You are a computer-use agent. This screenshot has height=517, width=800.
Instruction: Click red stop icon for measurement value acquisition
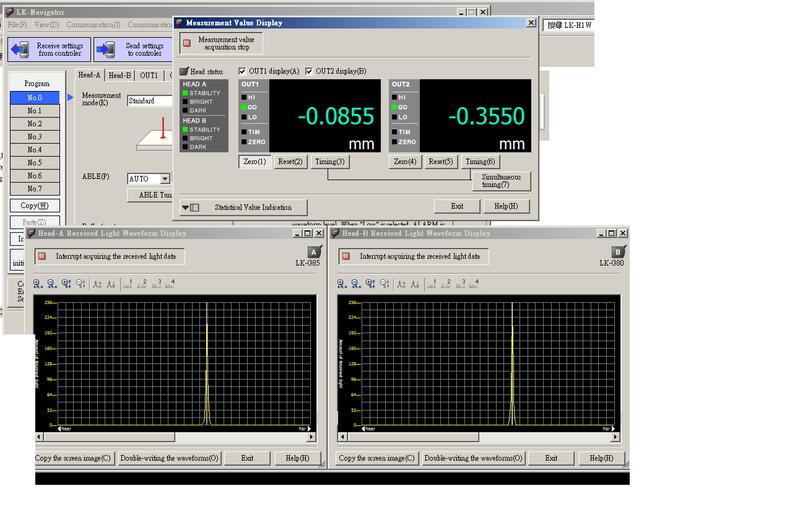[187, 43]
